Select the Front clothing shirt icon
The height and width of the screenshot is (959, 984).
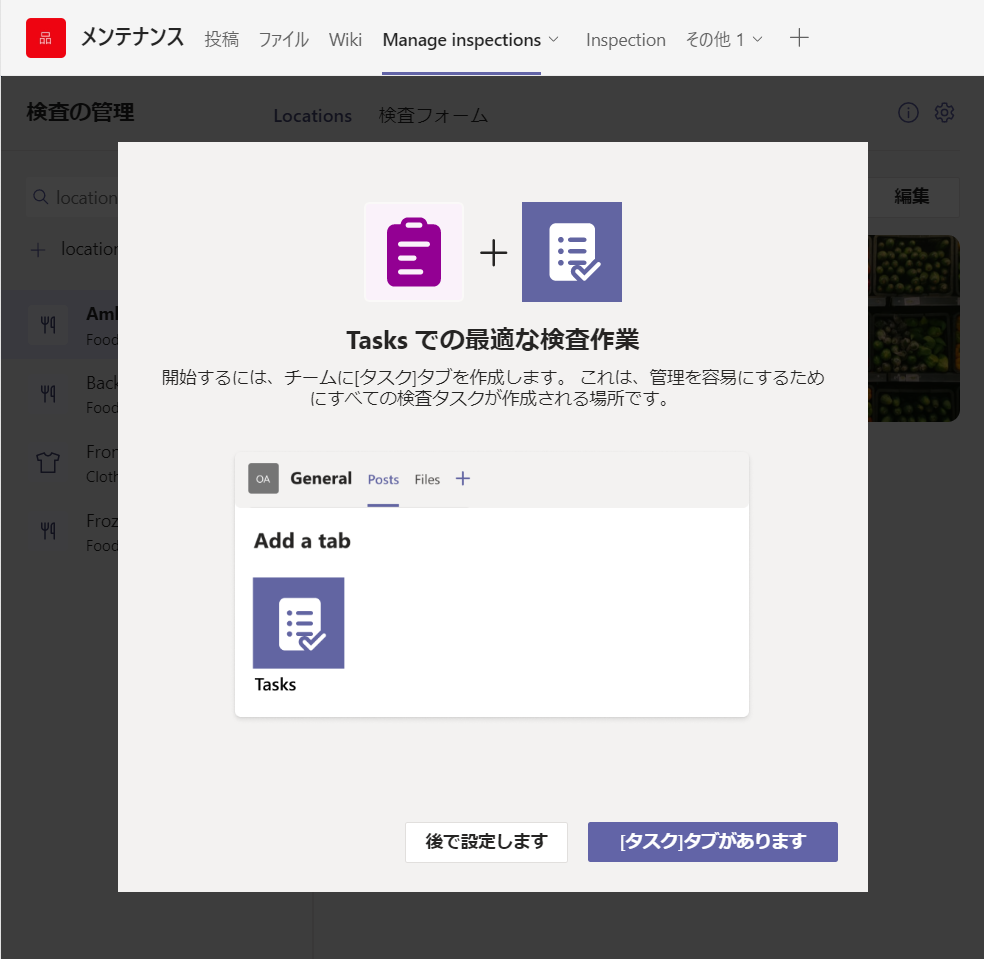[x=48, y=463]
